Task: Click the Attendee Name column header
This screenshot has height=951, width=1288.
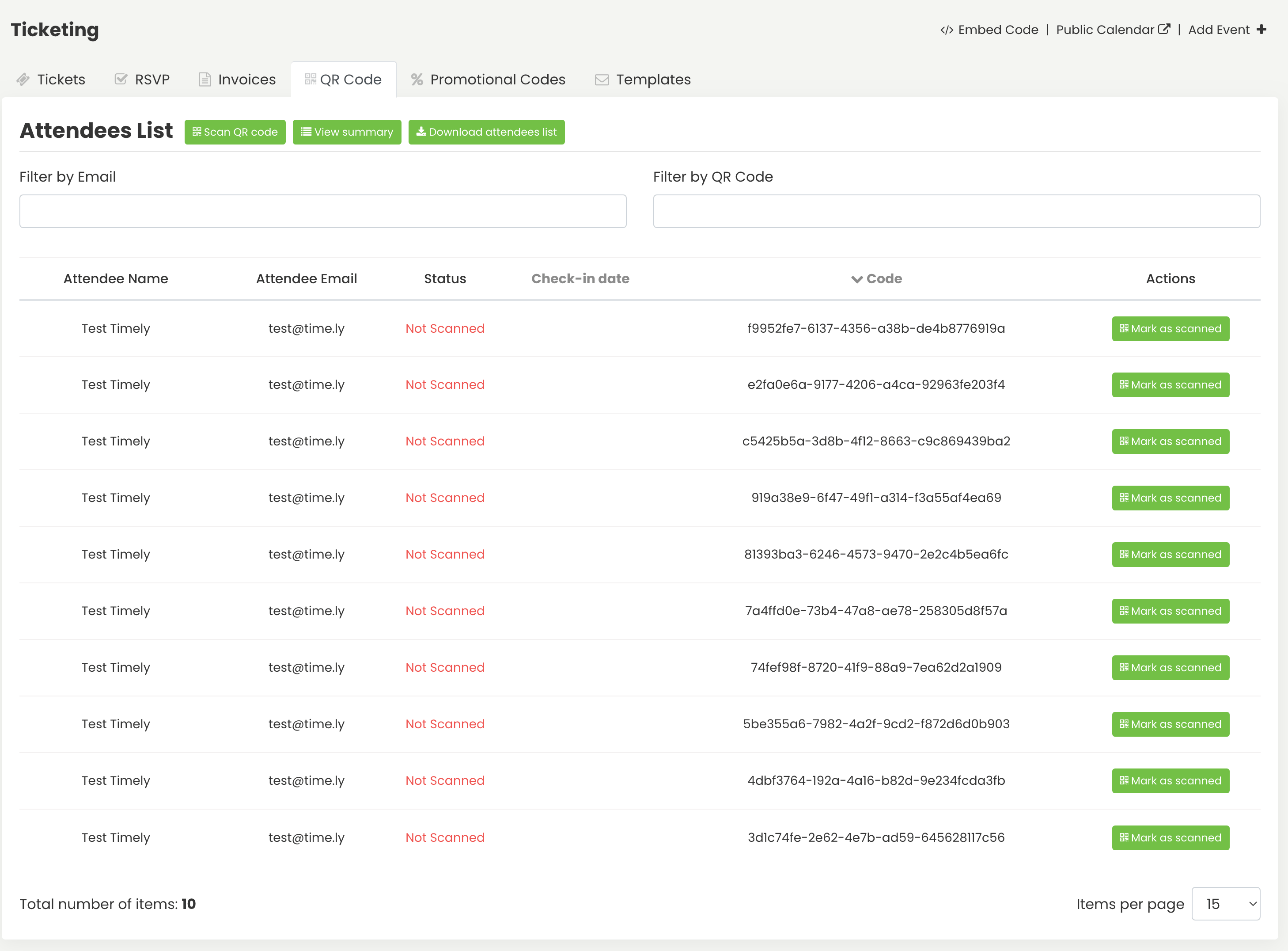Action: coord(116,278)
